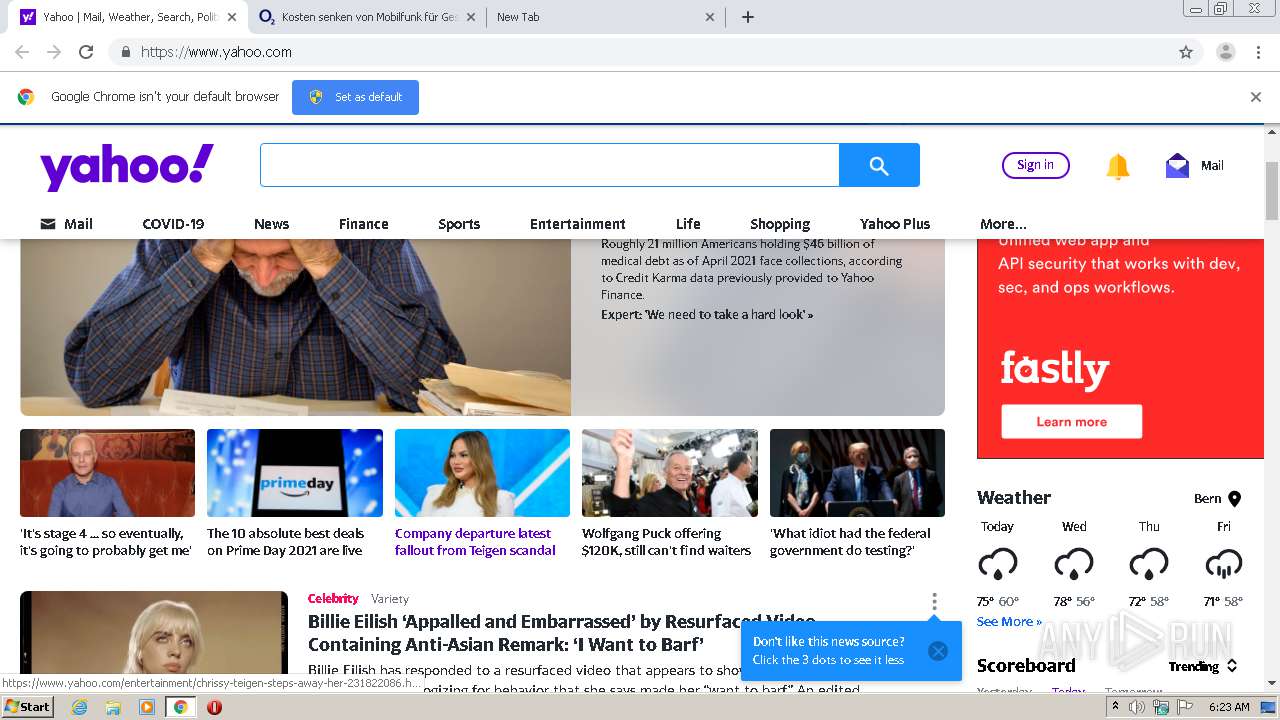The image size is (1280, 720).
Task: Click the taskbar clock showing 6:23 AM
Action: coord(1229,707)
